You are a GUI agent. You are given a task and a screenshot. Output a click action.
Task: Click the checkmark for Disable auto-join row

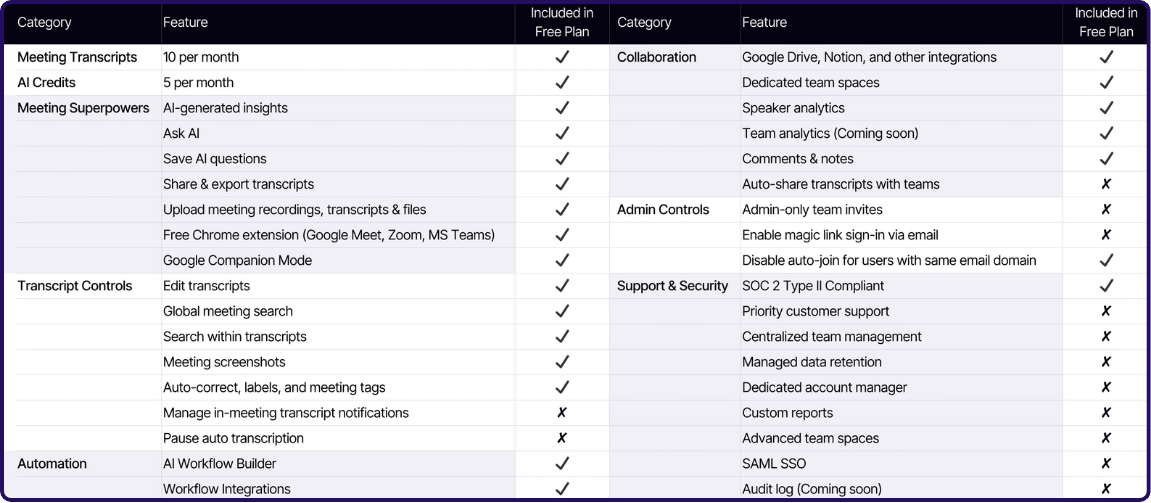coord(1106,261)
